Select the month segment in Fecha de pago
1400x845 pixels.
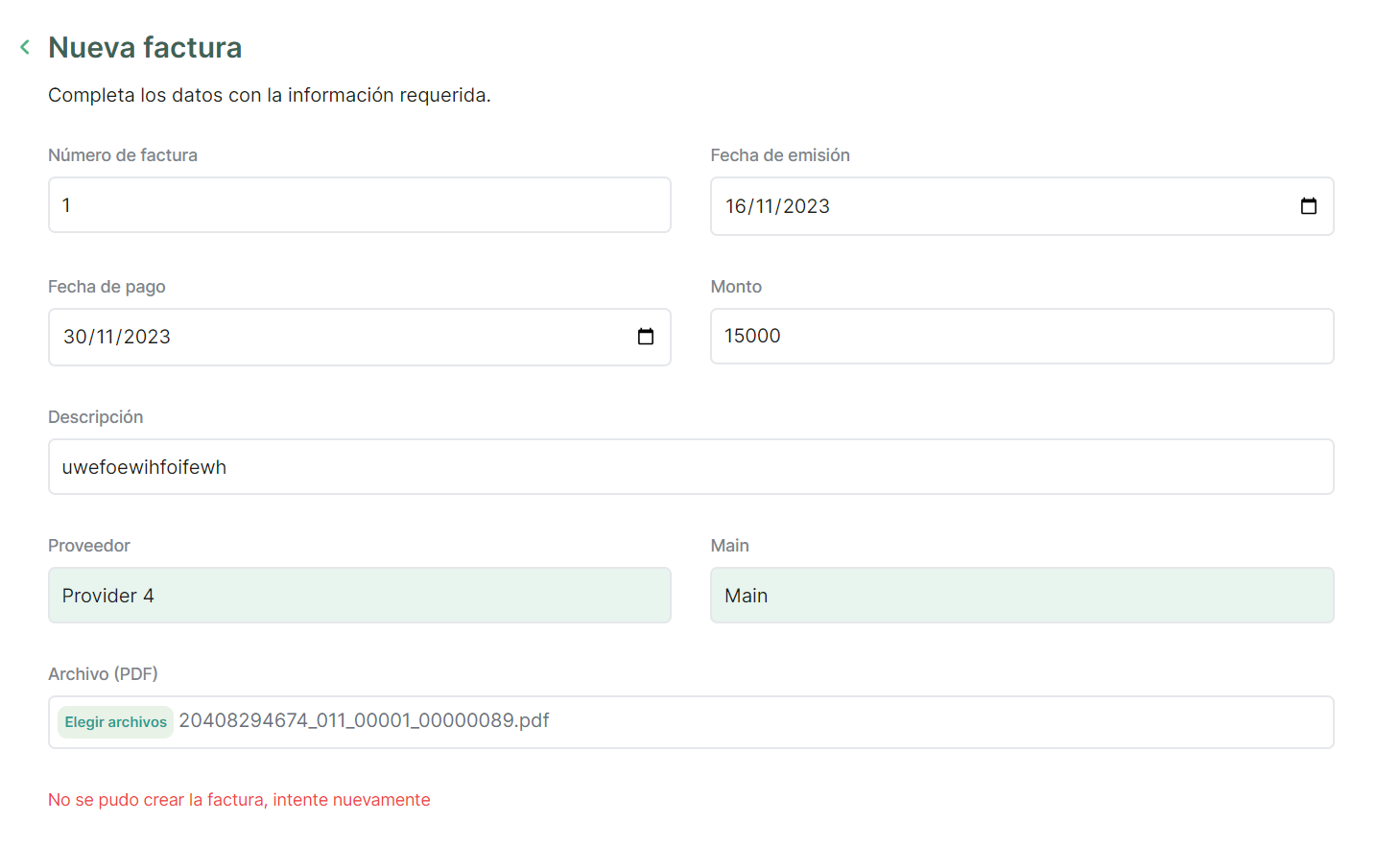(x=104, y=338)
